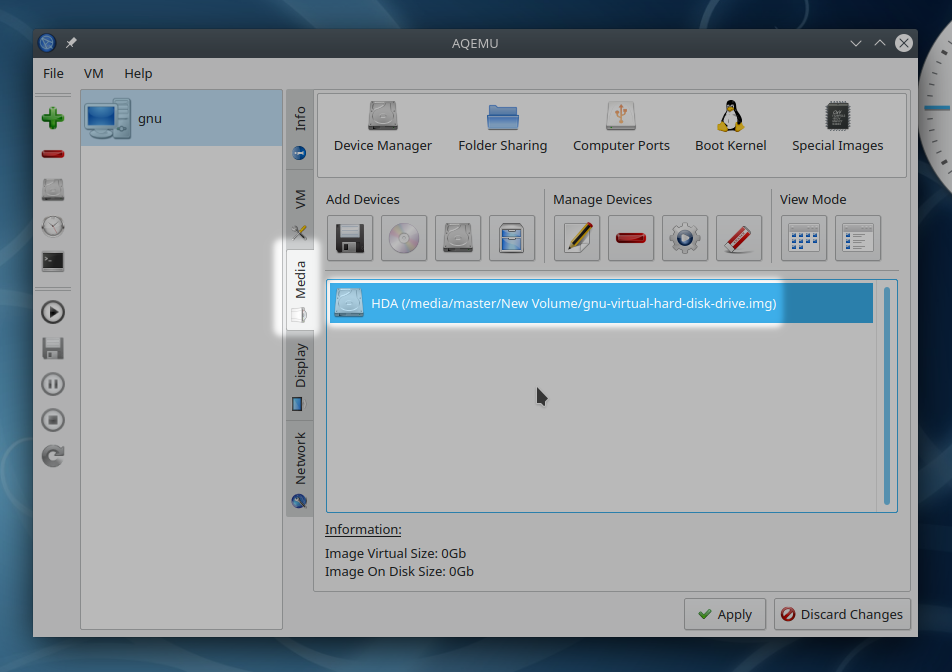This screenshot has width=952, height=672.
Task: Open Special Images section
Action: coord(837,127)
